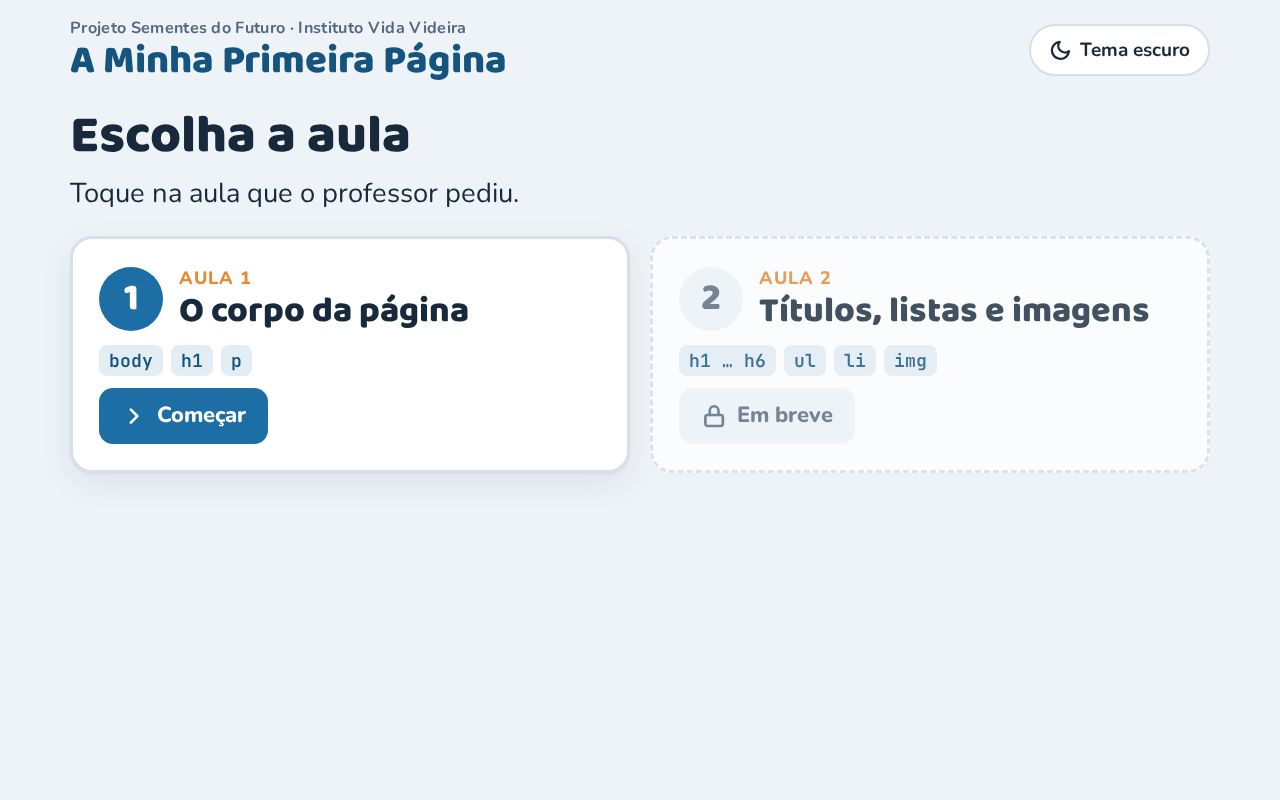Click the A Minha Primeira Página site title
This screenshot has height=800, width=1280.
click(x=288, y=61)
